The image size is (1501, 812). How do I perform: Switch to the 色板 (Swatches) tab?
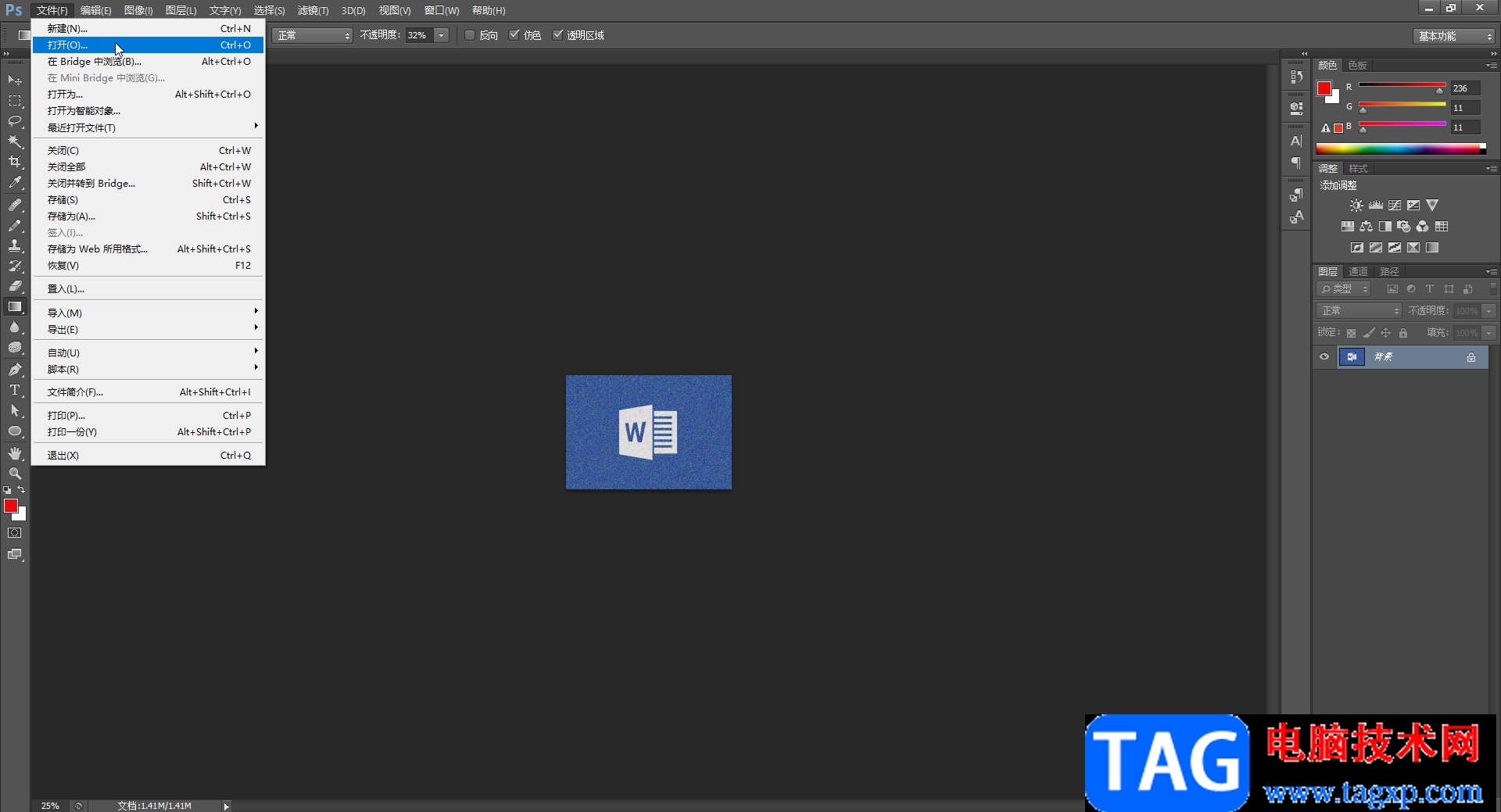pyautogui.click(x=1358, y=66)
